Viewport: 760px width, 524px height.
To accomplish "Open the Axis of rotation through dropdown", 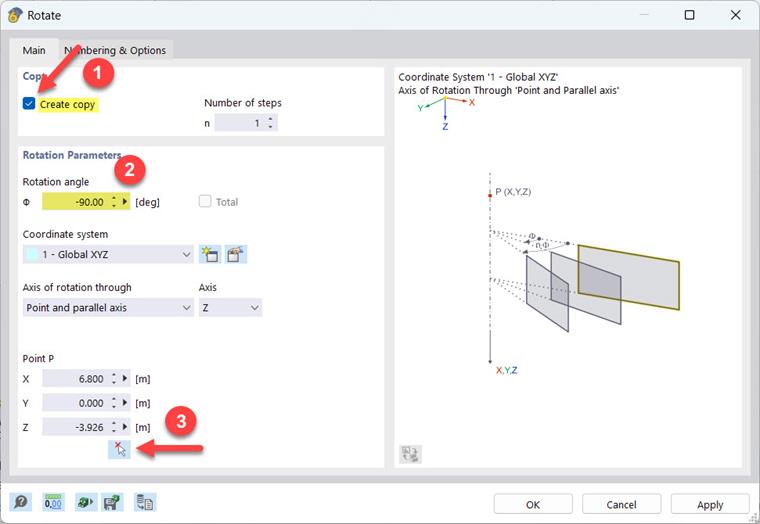I will pos(108,308).
